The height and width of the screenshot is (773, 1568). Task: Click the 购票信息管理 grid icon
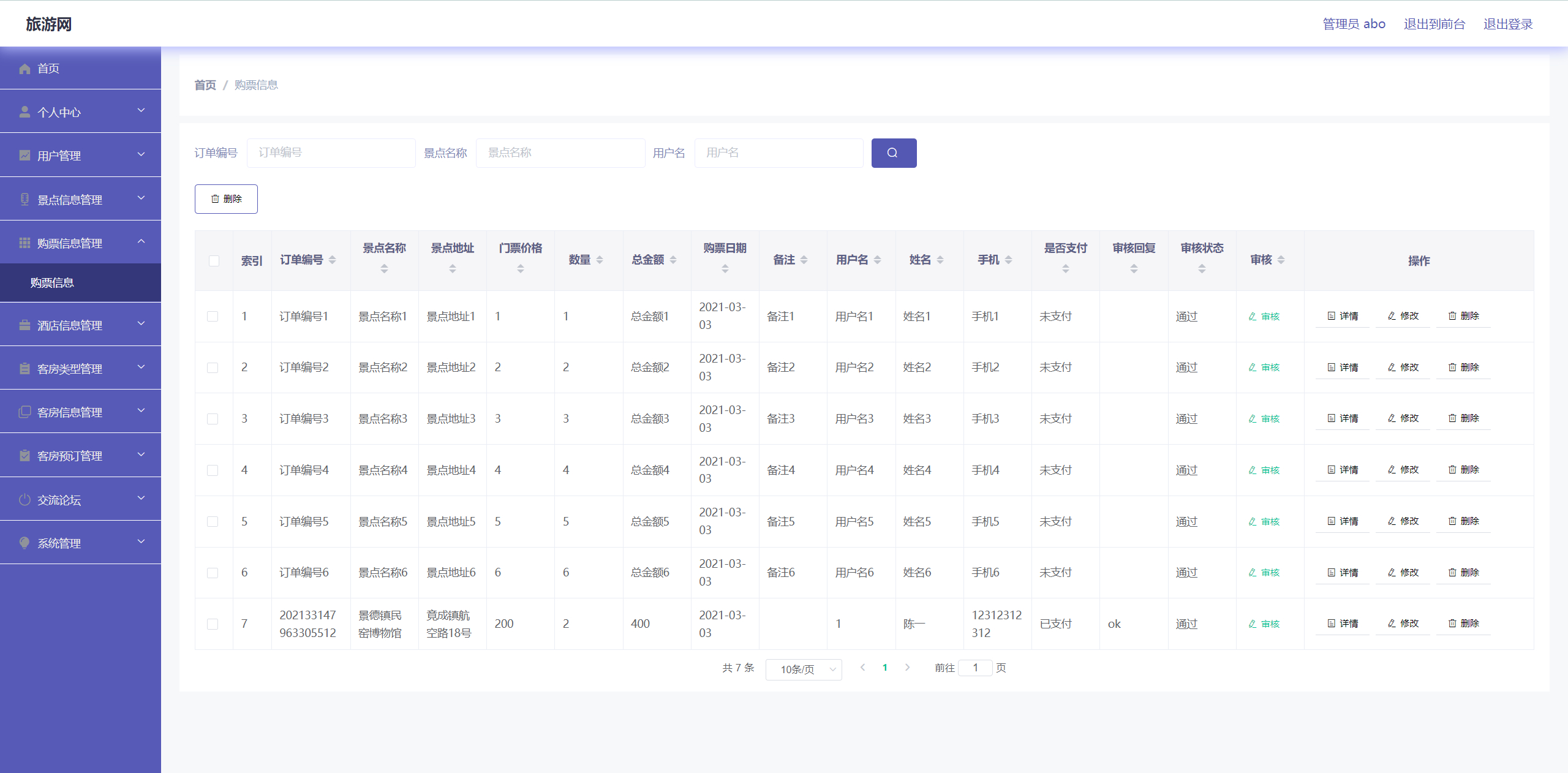[x=24, y=243]
